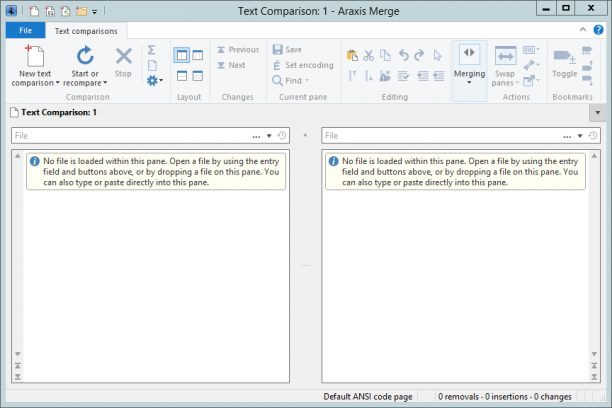Viewport: 612px width, 408px height.
Task: Switch to Text comparisons ribbon tab
Action: tap(86, 31)
